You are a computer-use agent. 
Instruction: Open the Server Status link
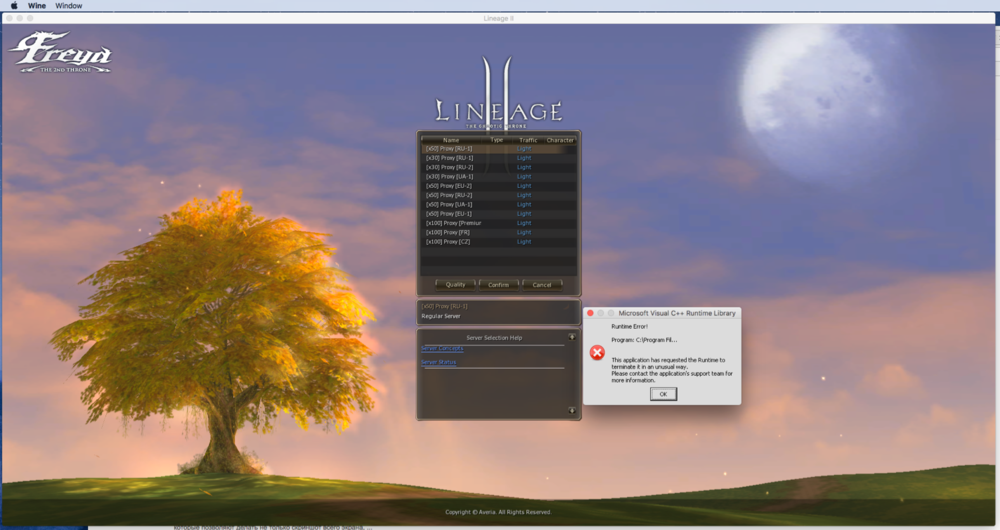(x=438, y=362)
